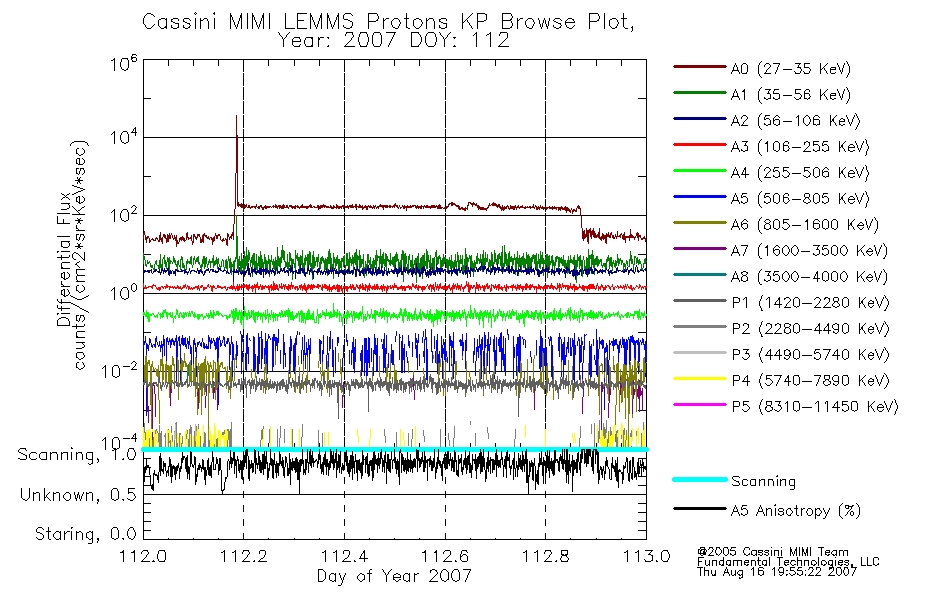The width and height of the screenshot is (950, 600).
Task: Click the A5 (506-805 KeV) legend label
Action: coord(800,199)
